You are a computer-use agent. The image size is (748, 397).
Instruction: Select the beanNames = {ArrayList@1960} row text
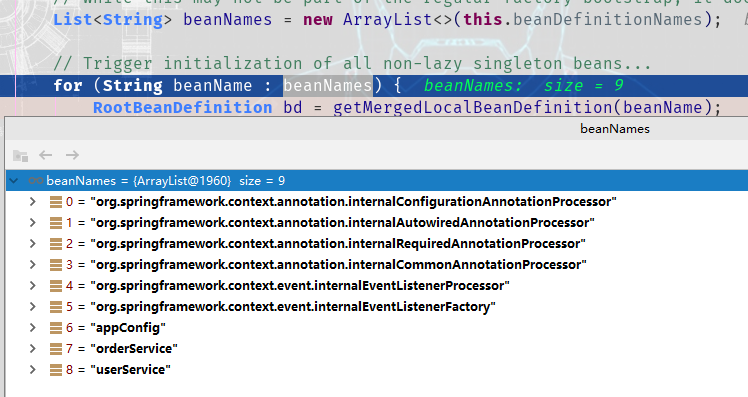click(166, 181)
